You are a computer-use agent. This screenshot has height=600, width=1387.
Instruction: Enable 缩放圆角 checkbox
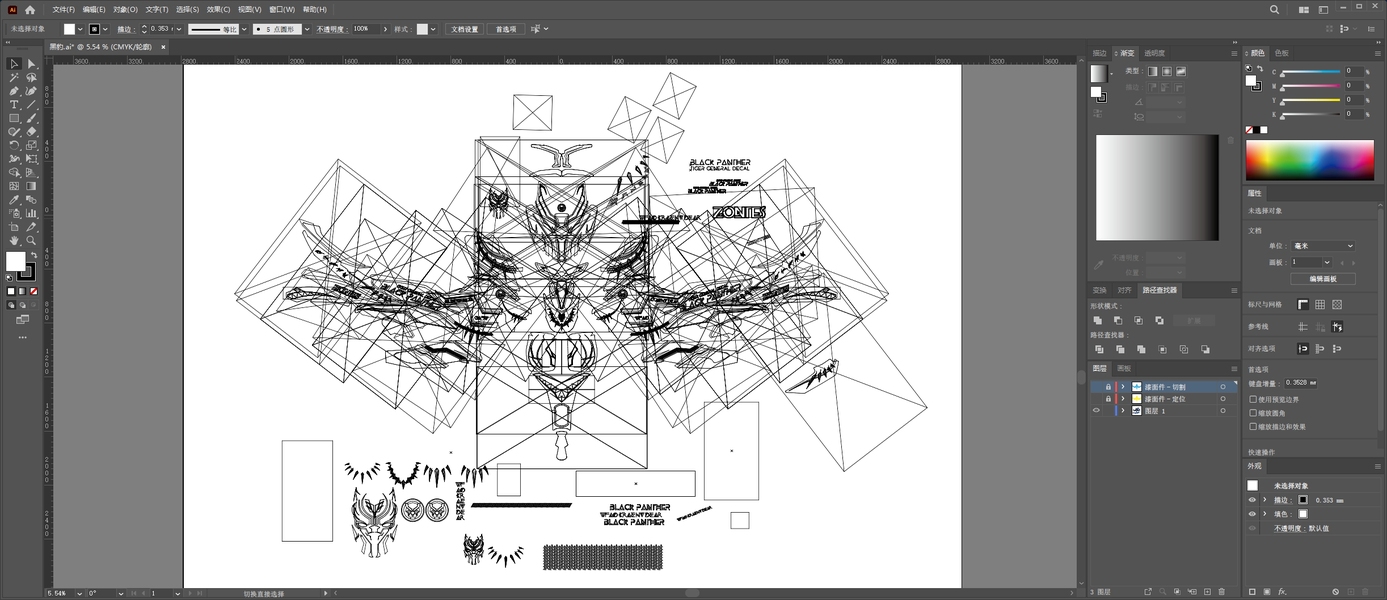pyautogui.click(x=1253, y=413)
